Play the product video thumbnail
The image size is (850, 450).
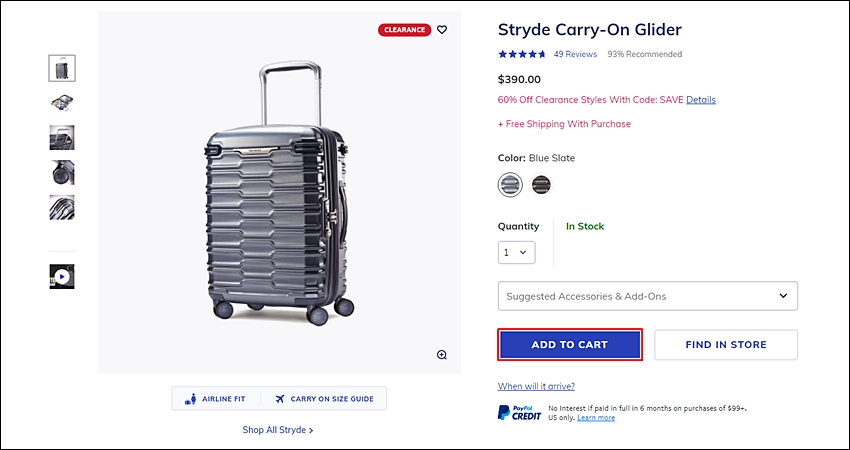tap(62, 277)
